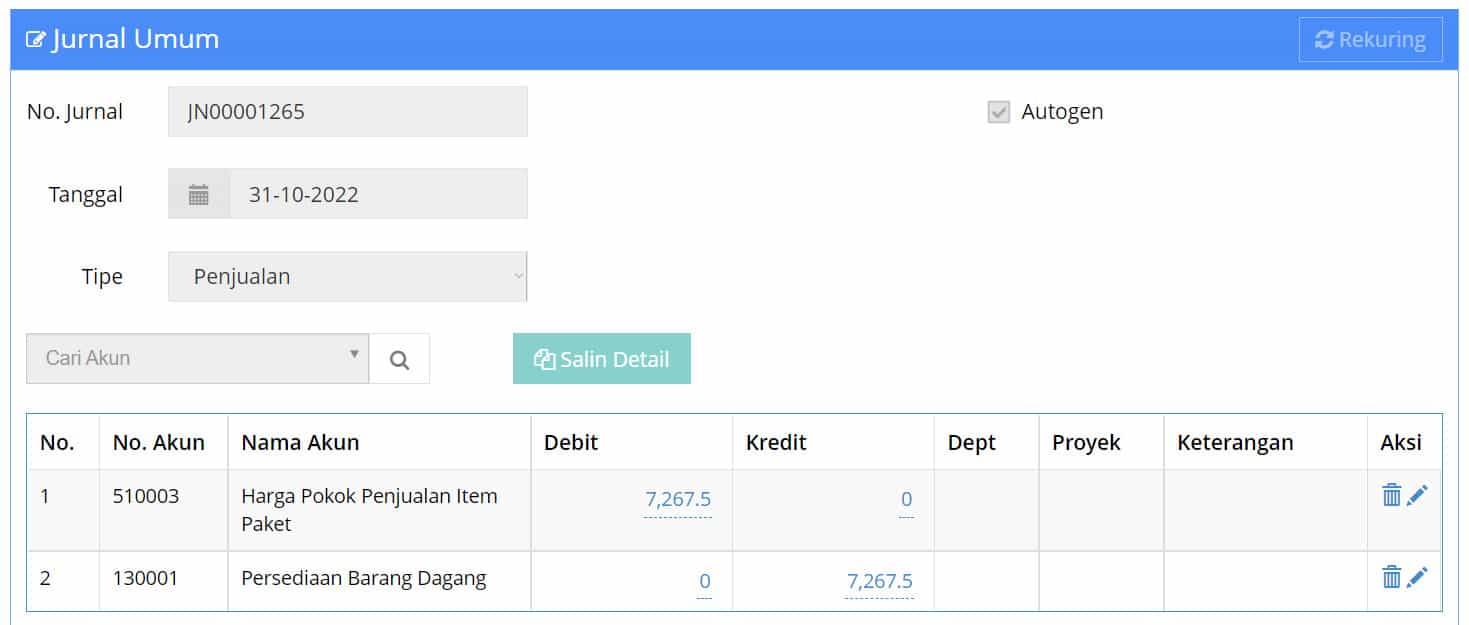Click the No. Jurnal field JN00001265

click(347, 111)
